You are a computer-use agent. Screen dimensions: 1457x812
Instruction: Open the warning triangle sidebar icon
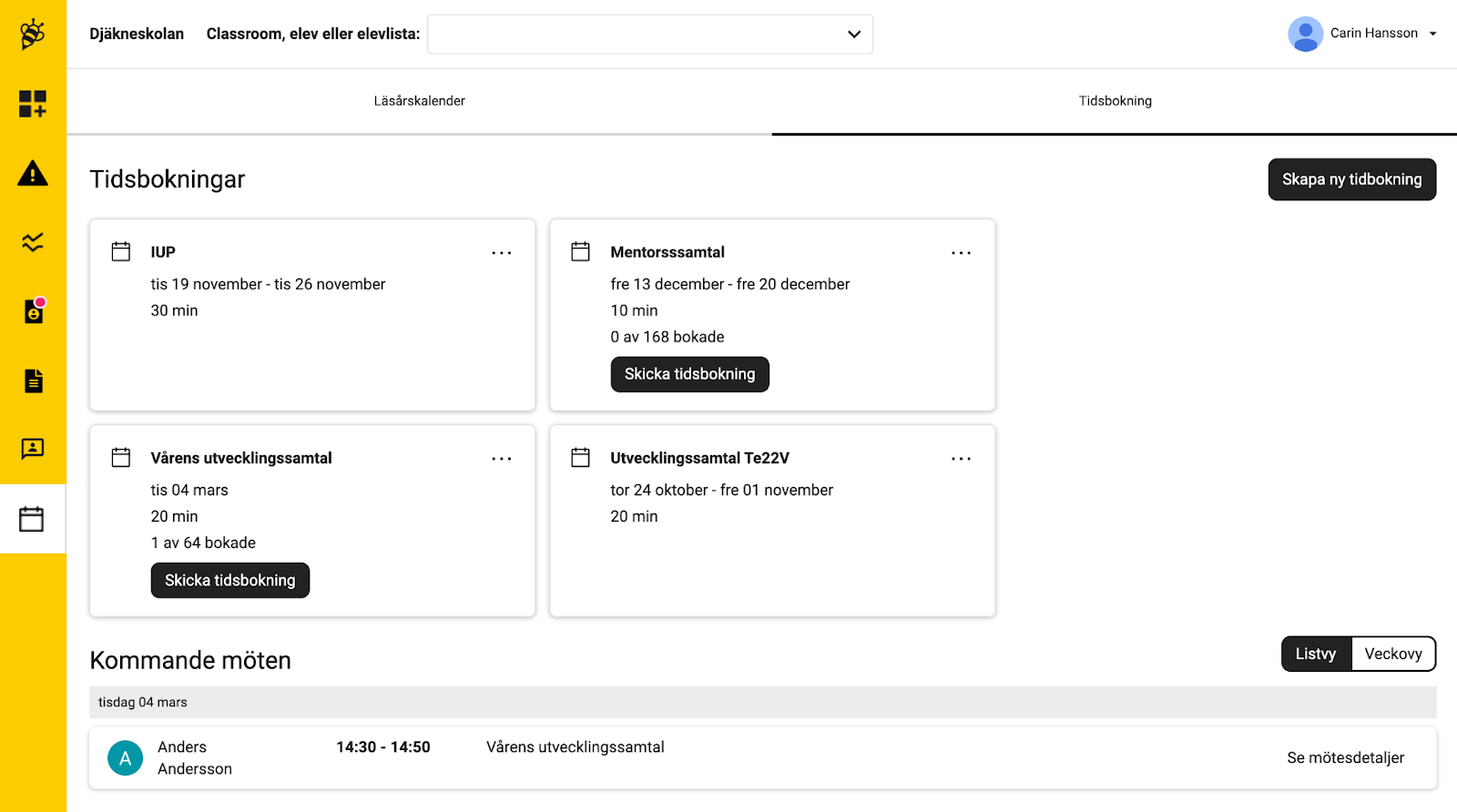pyautogui.click(x=33, y=173)
